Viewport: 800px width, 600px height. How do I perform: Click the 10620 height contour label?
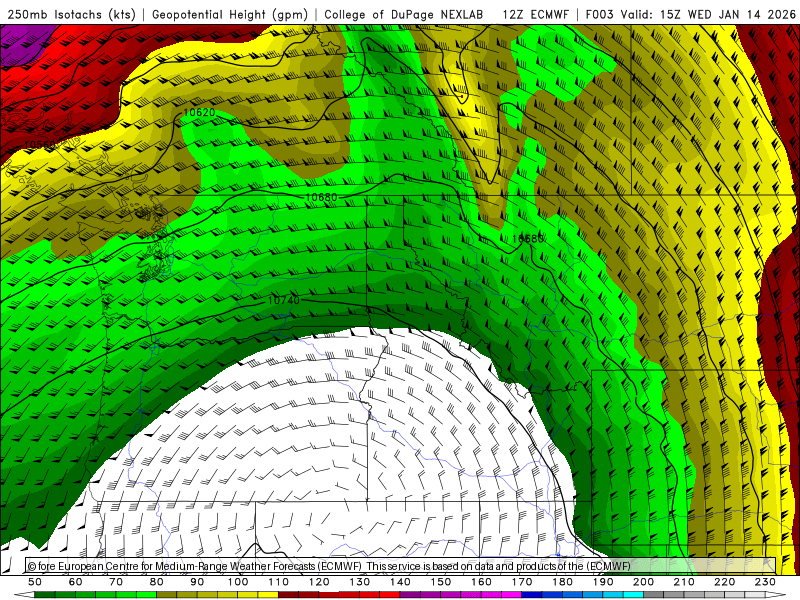click(x=199, y=112)
